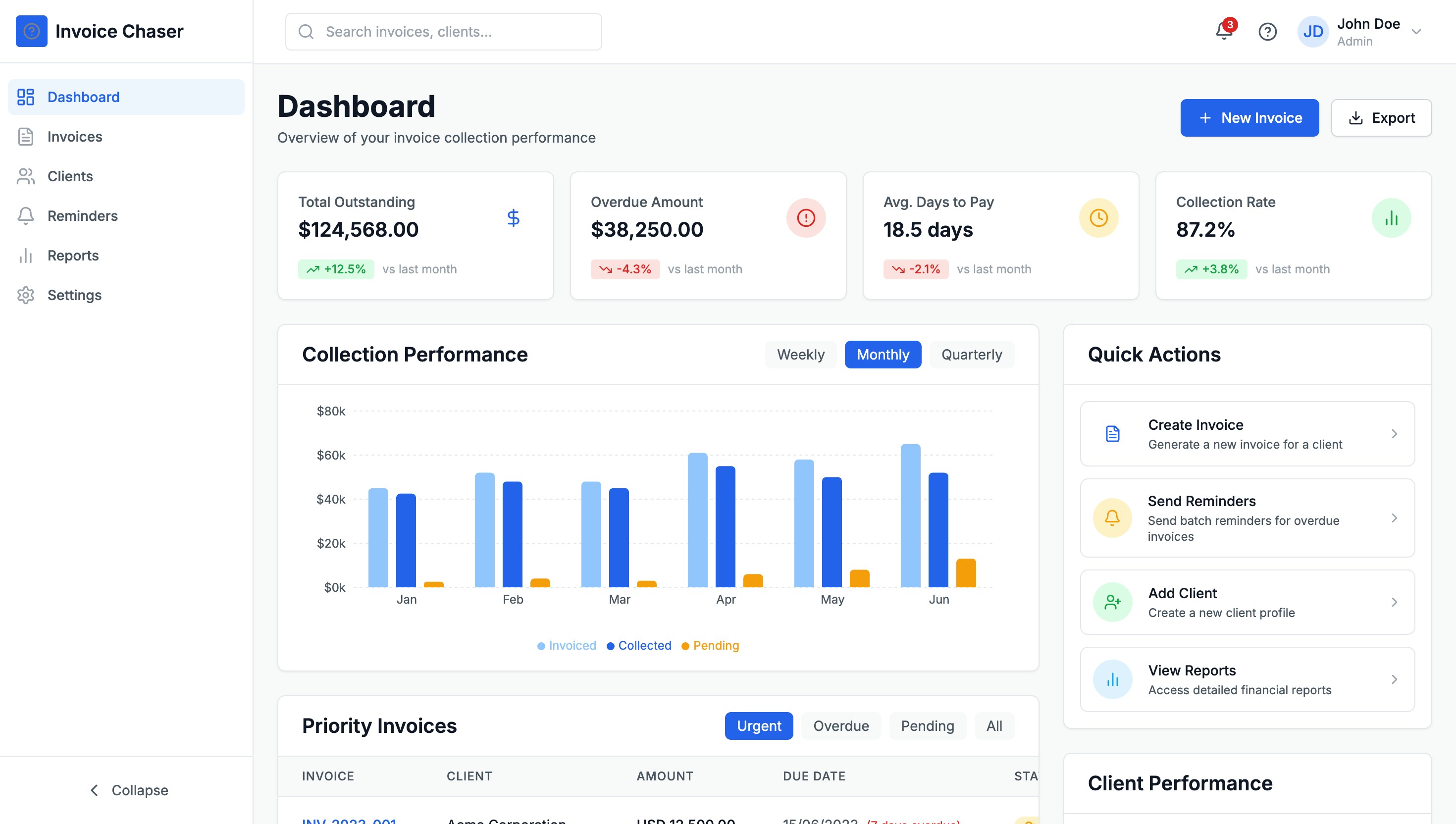Click the Add Client icon
This screenshot has height=824, width=1456.
point(1112,602)
